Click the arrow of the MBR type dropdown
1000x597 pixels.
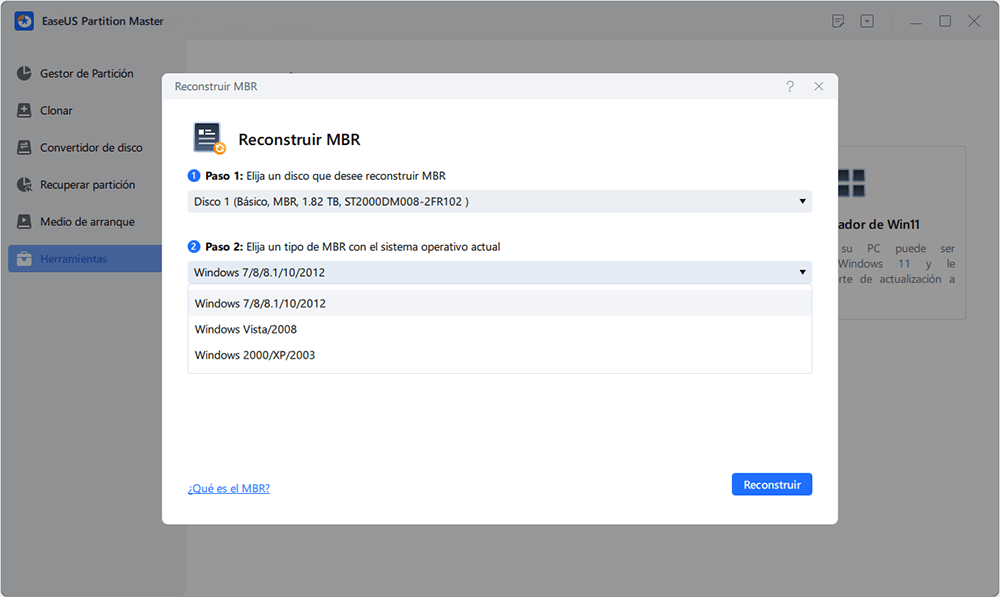(802, 272)
